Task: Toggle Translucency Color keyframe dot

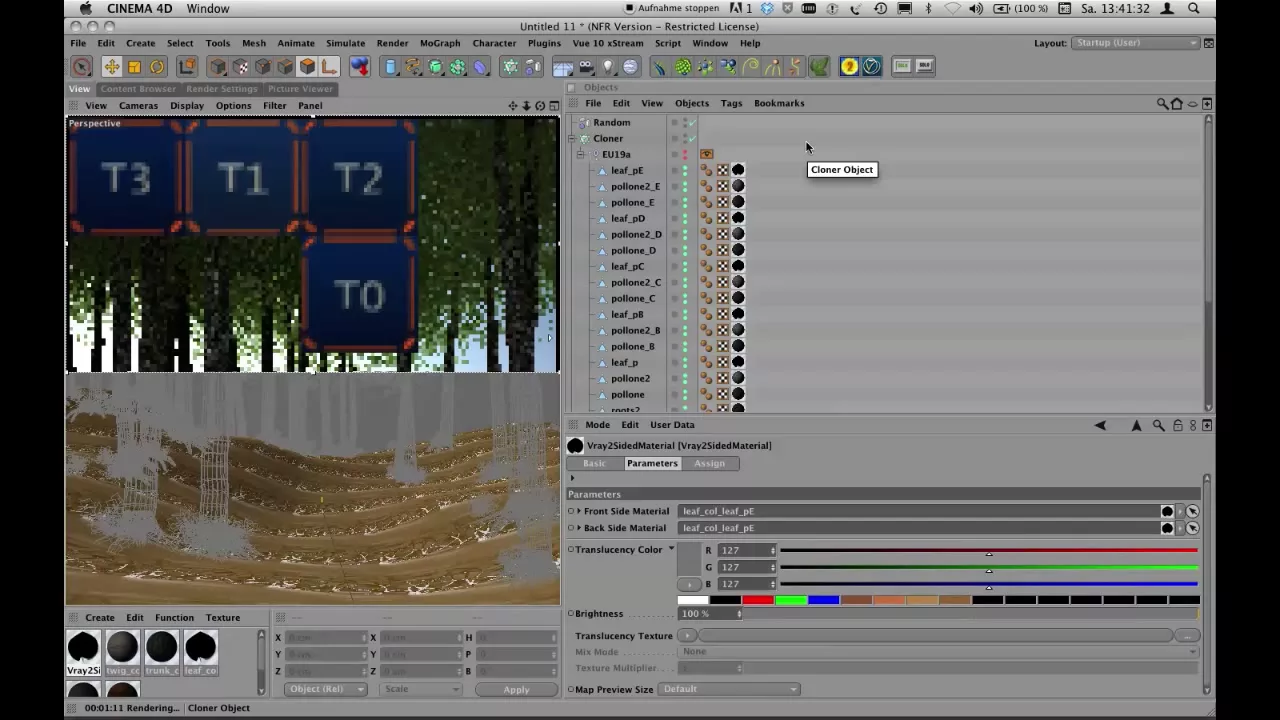Action: point(571,549)
